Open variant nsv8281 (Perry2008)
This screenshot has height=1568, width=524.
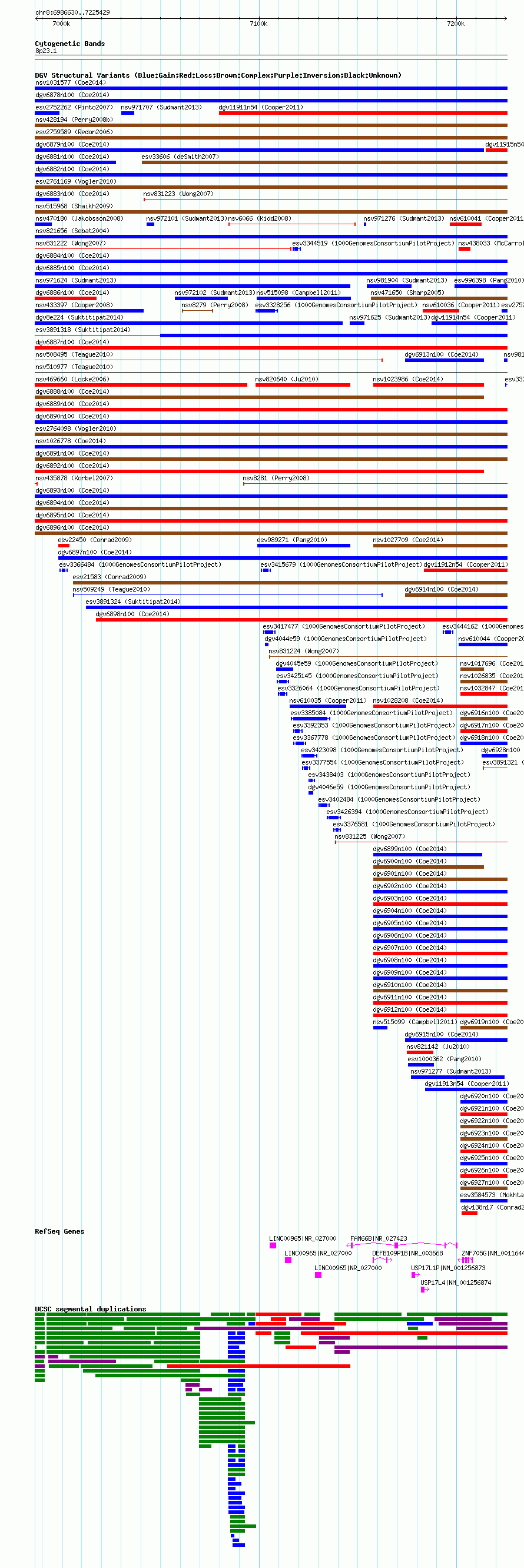click(x=276, y=478)
